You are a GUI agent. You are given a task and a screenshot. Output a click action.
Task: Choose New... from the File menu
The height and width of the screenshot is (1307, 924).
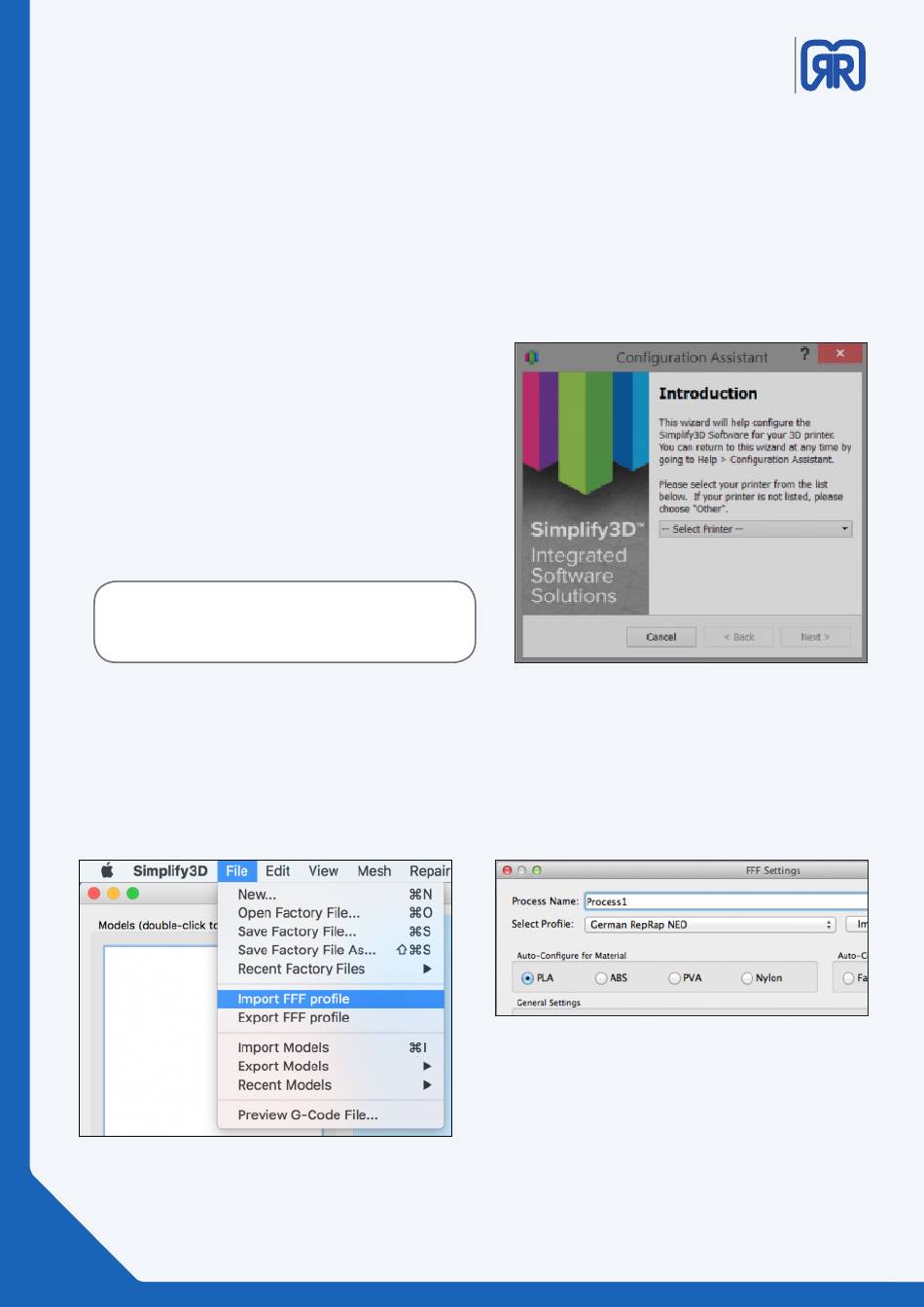(331, 894)
